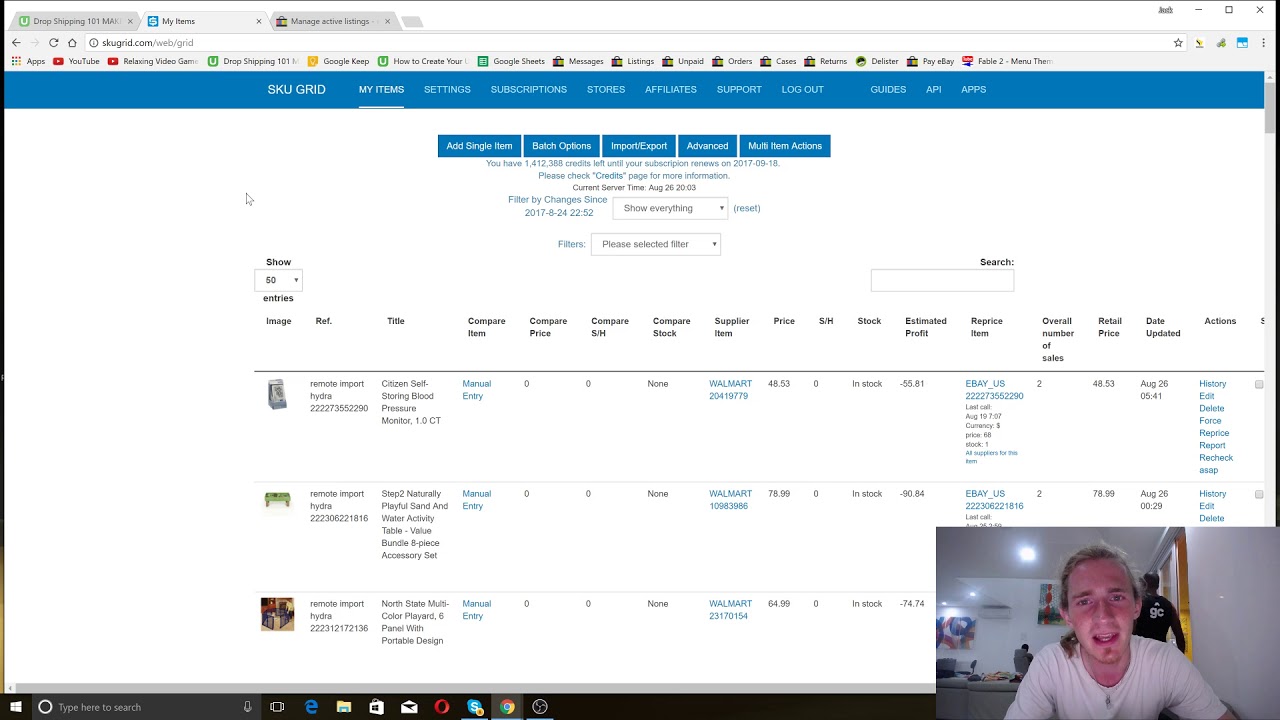Open the Google Keep bookmark
Viewport: 1280px width, 720px height.
tap(338, 61)
